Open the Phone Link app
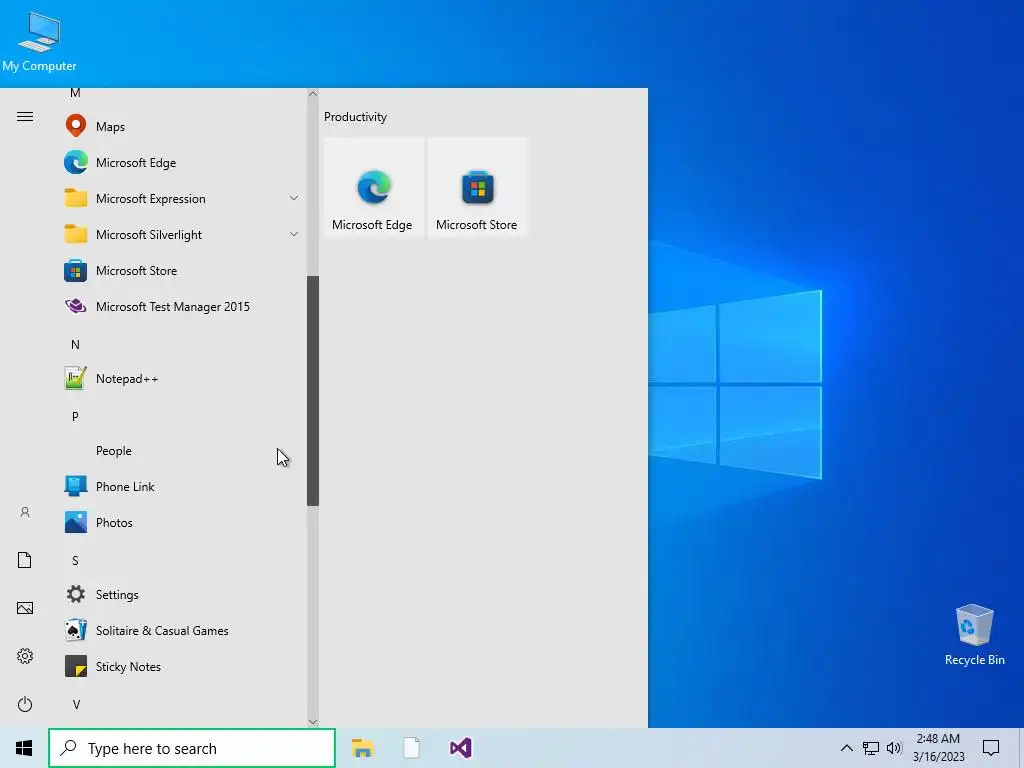1024x768 pixels. point(182,487)
